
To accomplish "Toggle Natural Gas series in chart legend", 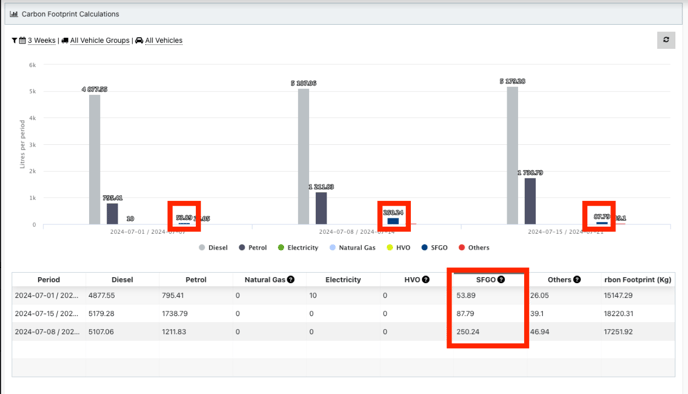I will [x=352, y=247].
